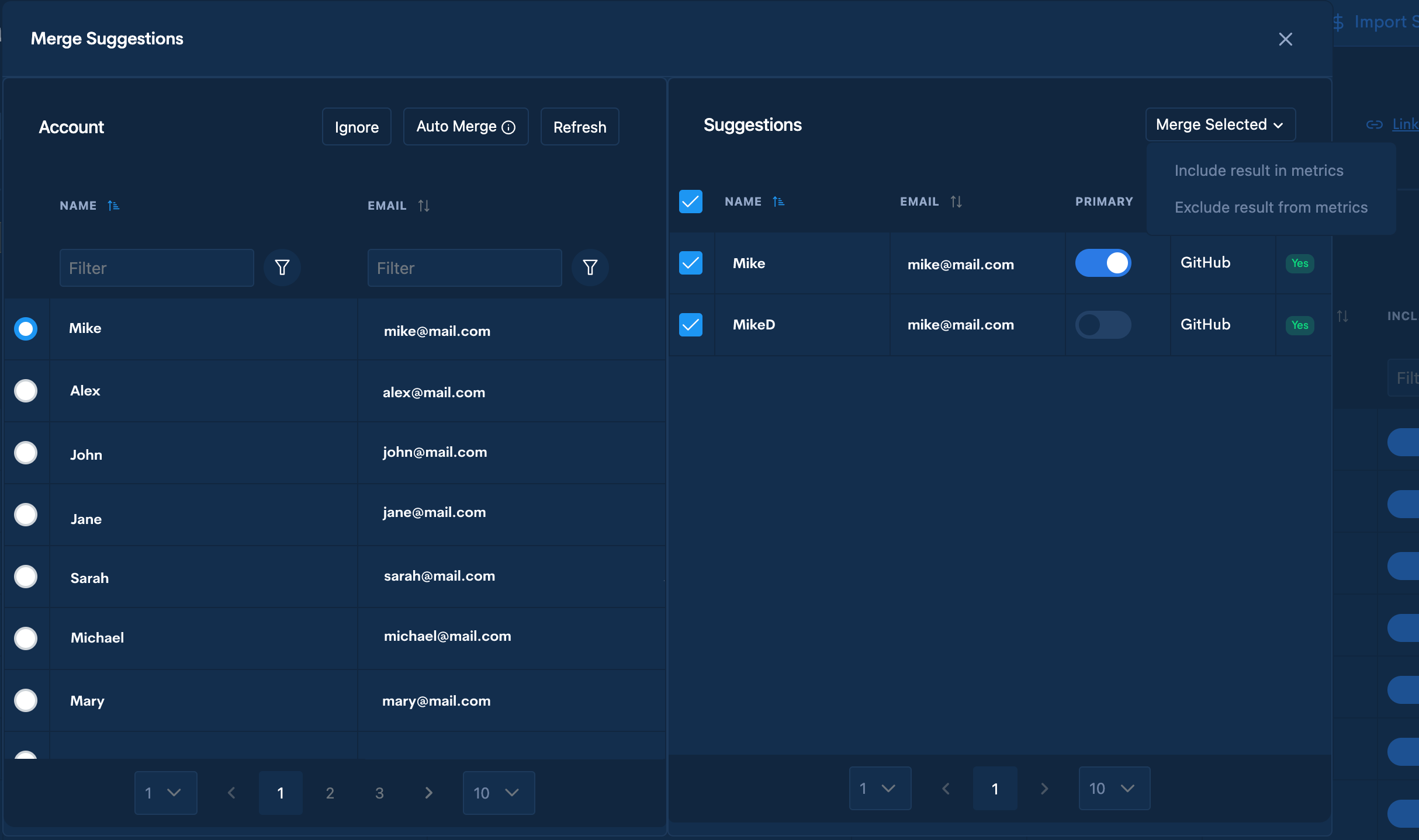Sort Account table by Name column icon
Screen dimensions: 1419x840
pos(113,206)
